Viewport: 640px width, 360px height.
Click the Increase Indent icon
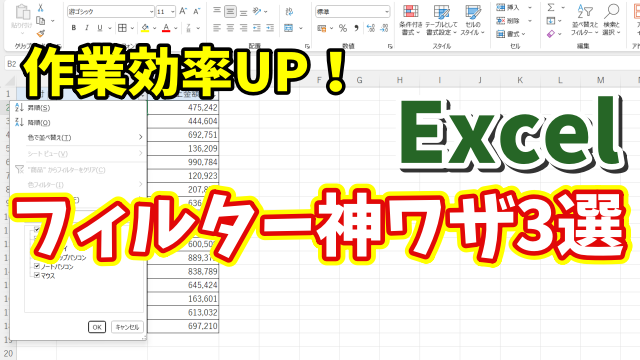click(270, 28)
